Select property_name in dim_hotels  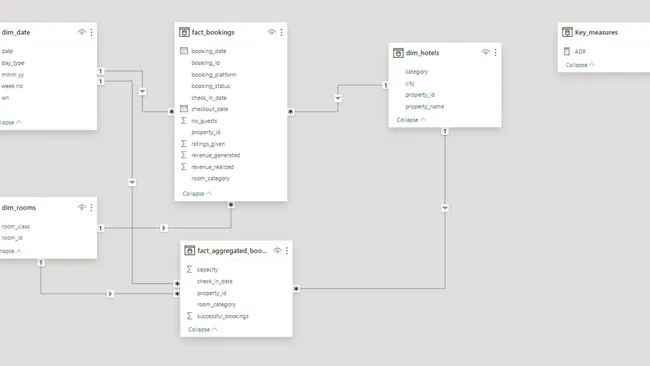pyautogui.click(x=424, y=107)
